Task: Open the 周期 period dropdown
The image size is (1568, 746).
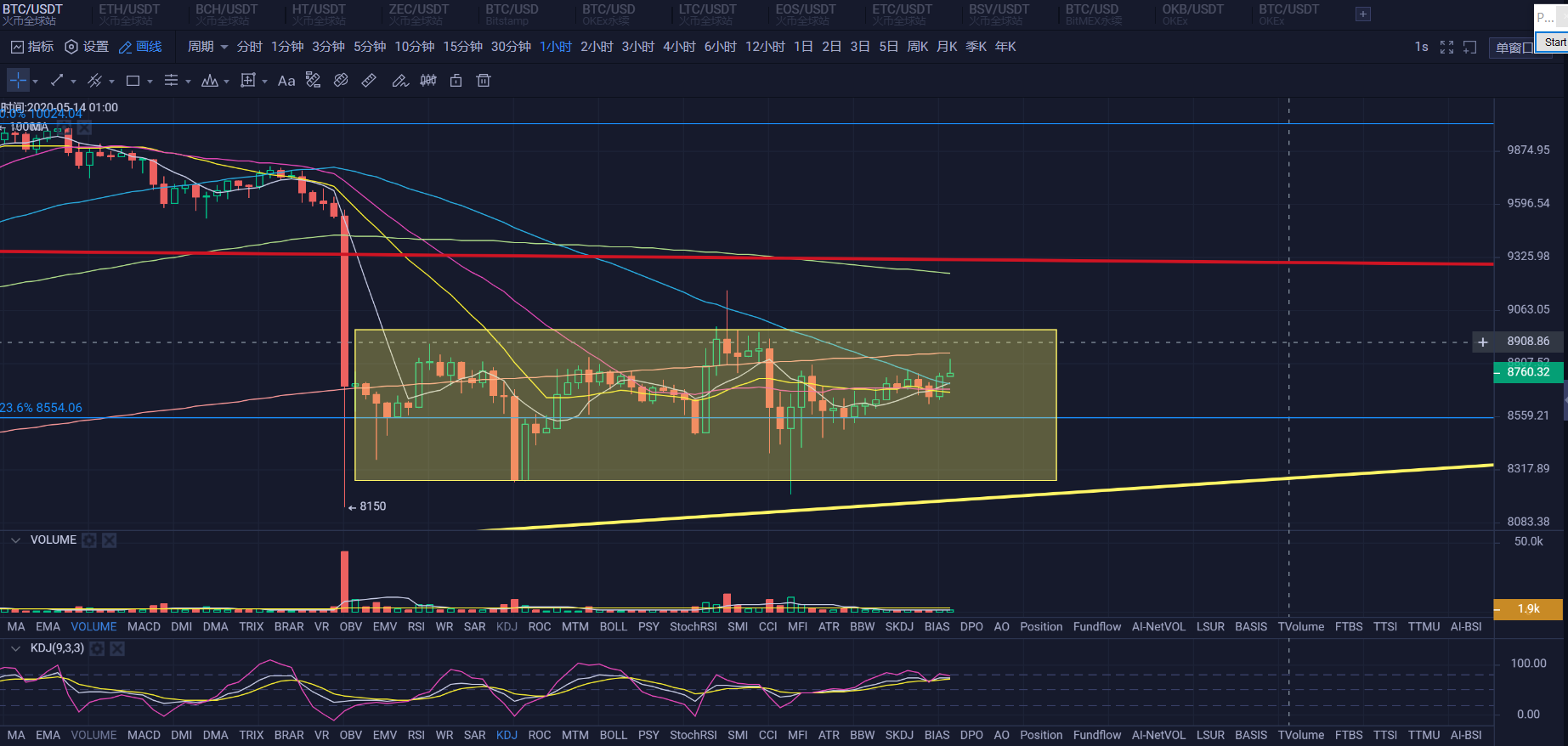Action: [x=207, y=47]
